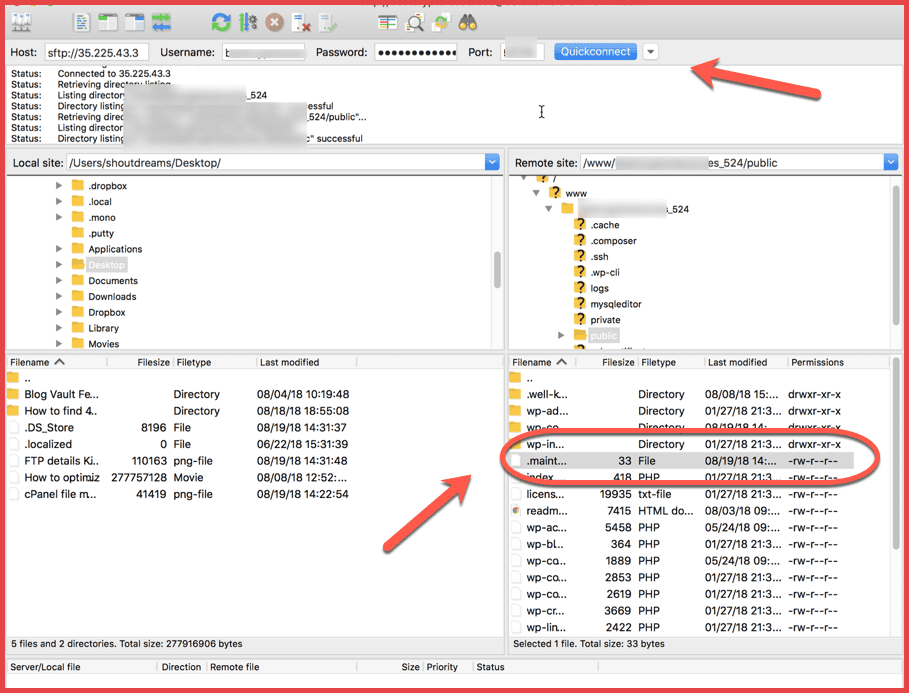This screenshot has width=909, height=693.
Task: Reconnect to the last used server
Action: click(x=326, y=22)
